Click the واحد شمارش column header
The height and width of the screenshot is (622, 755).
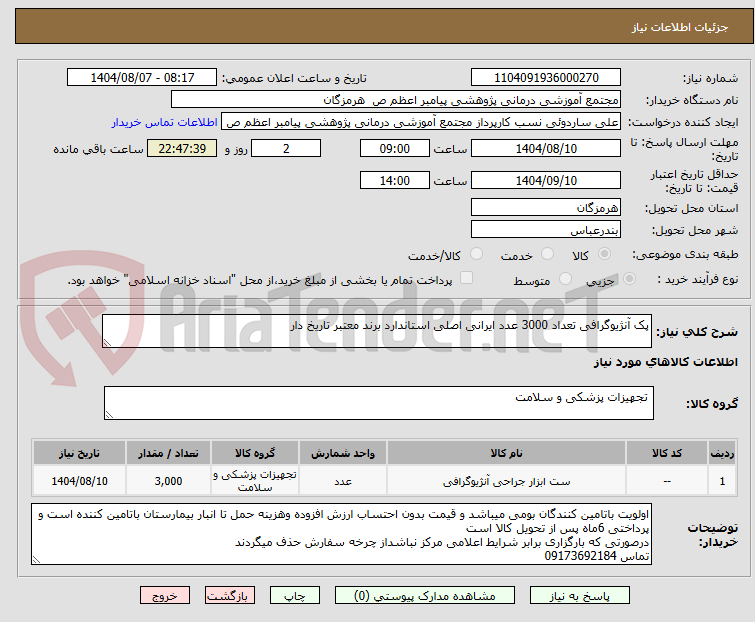(x=343, y=453)
